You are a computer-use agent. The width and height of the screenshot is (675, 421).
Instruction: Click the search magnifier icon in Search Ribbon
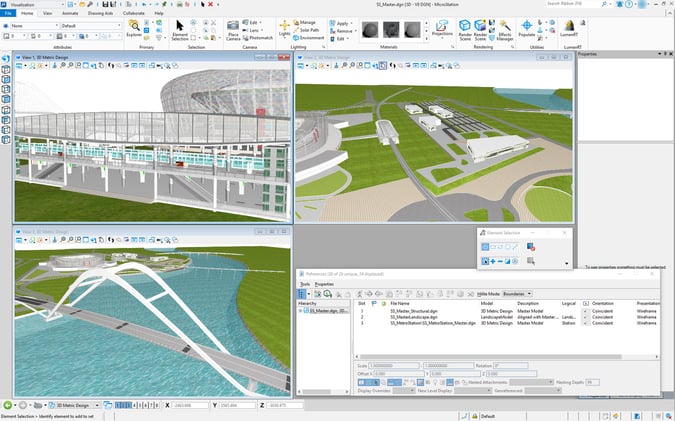point(604,4)
